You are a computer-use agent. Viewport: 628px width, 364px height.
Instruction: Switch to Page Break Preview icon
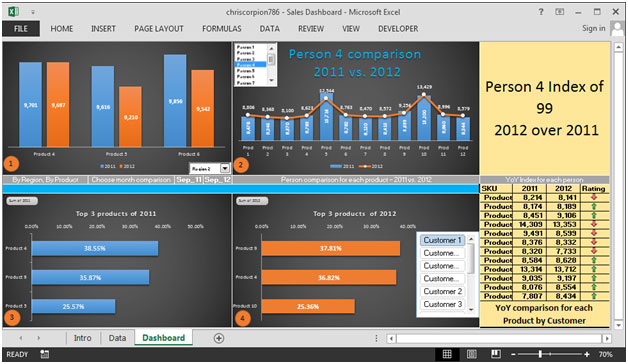(496, 354)
